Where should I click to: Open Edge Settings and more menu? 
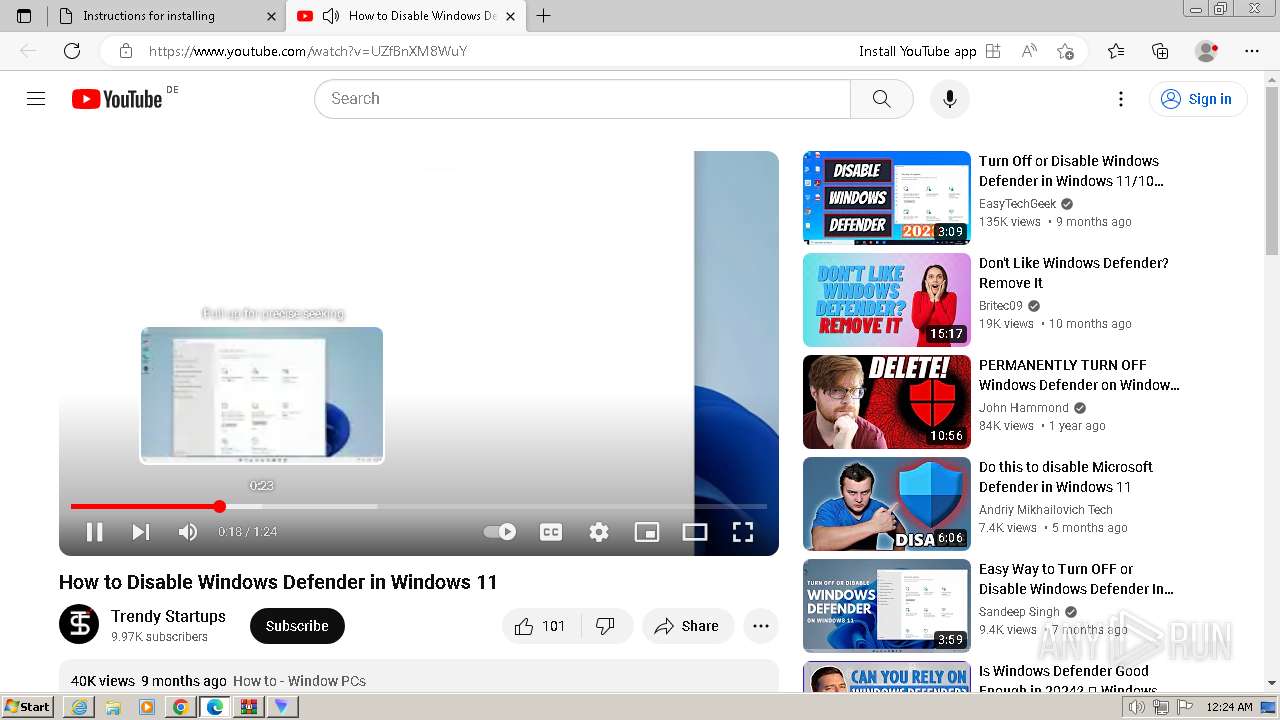(1252, 51)
